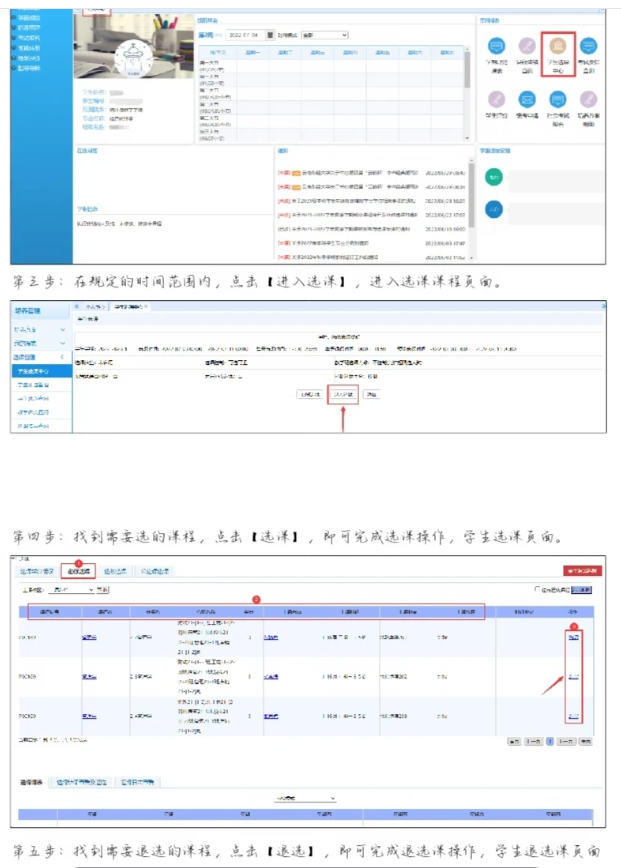Open course name link in topmost course row
This screenshot has width=621, height=868.
pos(89,637)
